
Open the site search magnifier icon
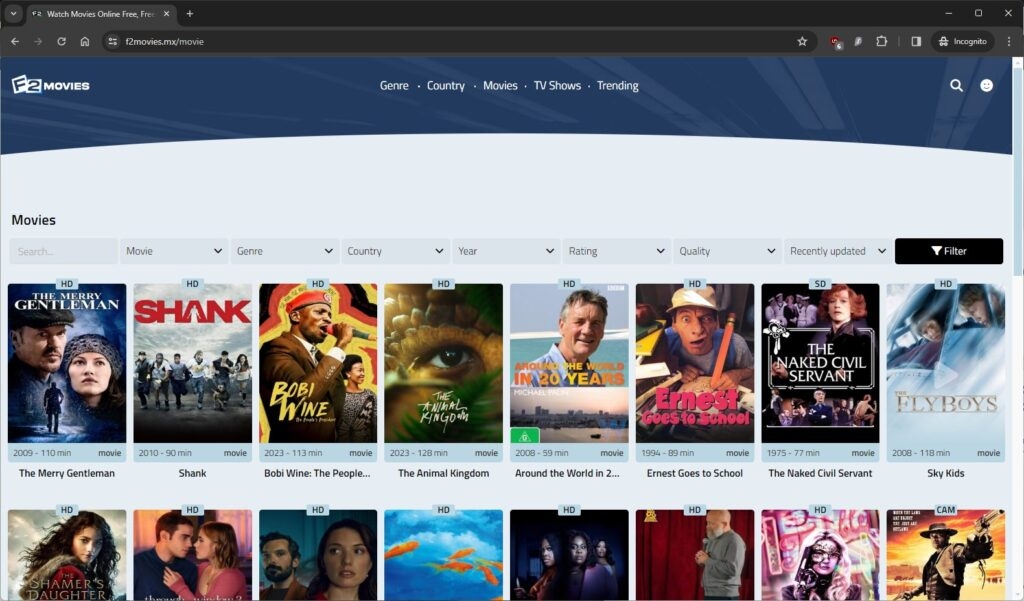point(956,85)
